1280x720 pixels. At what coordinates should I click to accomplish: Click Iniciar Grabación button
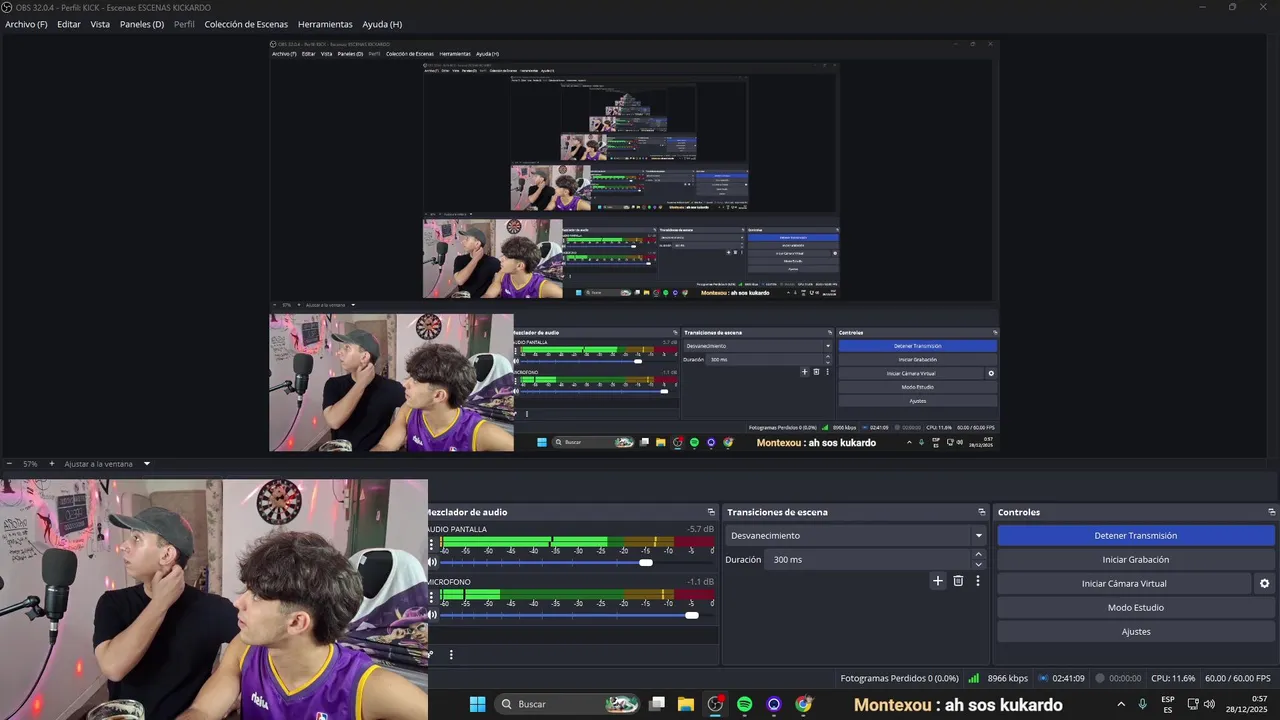click(1136, 560)
